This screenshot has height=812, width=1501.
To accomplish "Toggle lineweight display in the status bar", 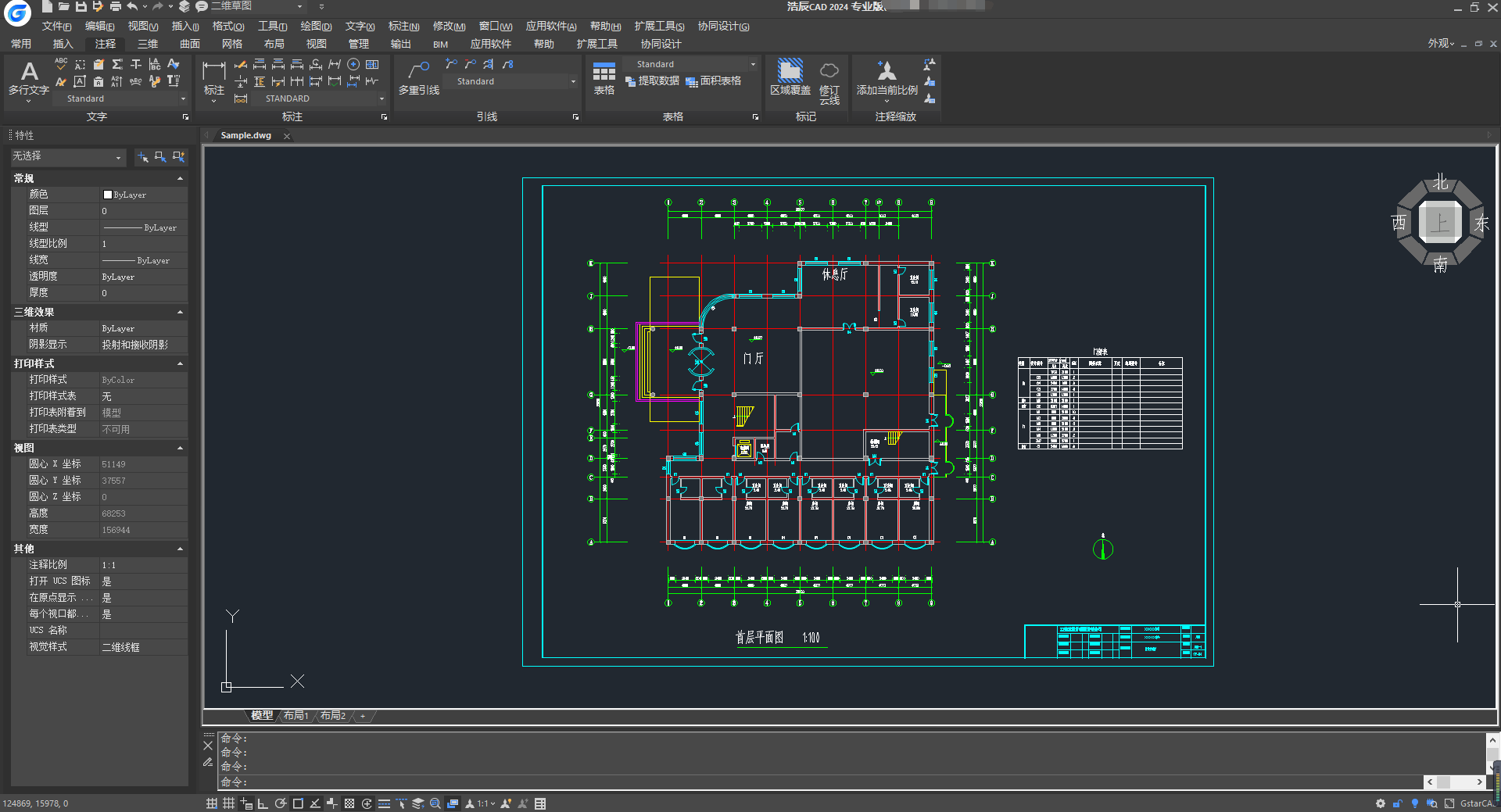I will pos(384,803).
